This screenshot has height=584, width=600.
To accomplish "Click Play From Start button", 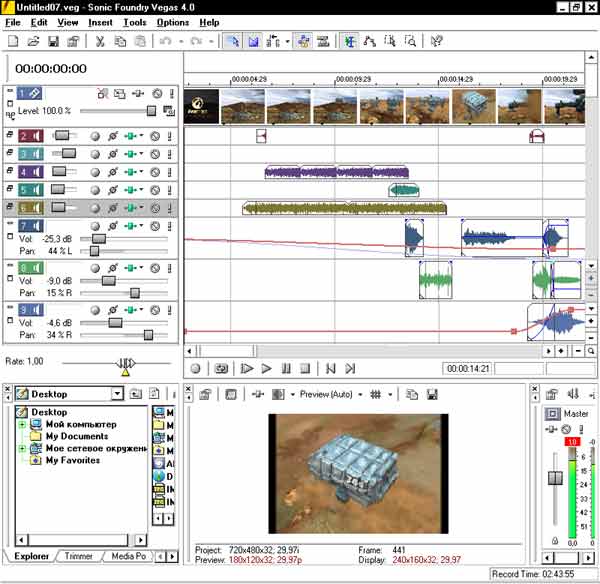I will [x=247, y=369].
